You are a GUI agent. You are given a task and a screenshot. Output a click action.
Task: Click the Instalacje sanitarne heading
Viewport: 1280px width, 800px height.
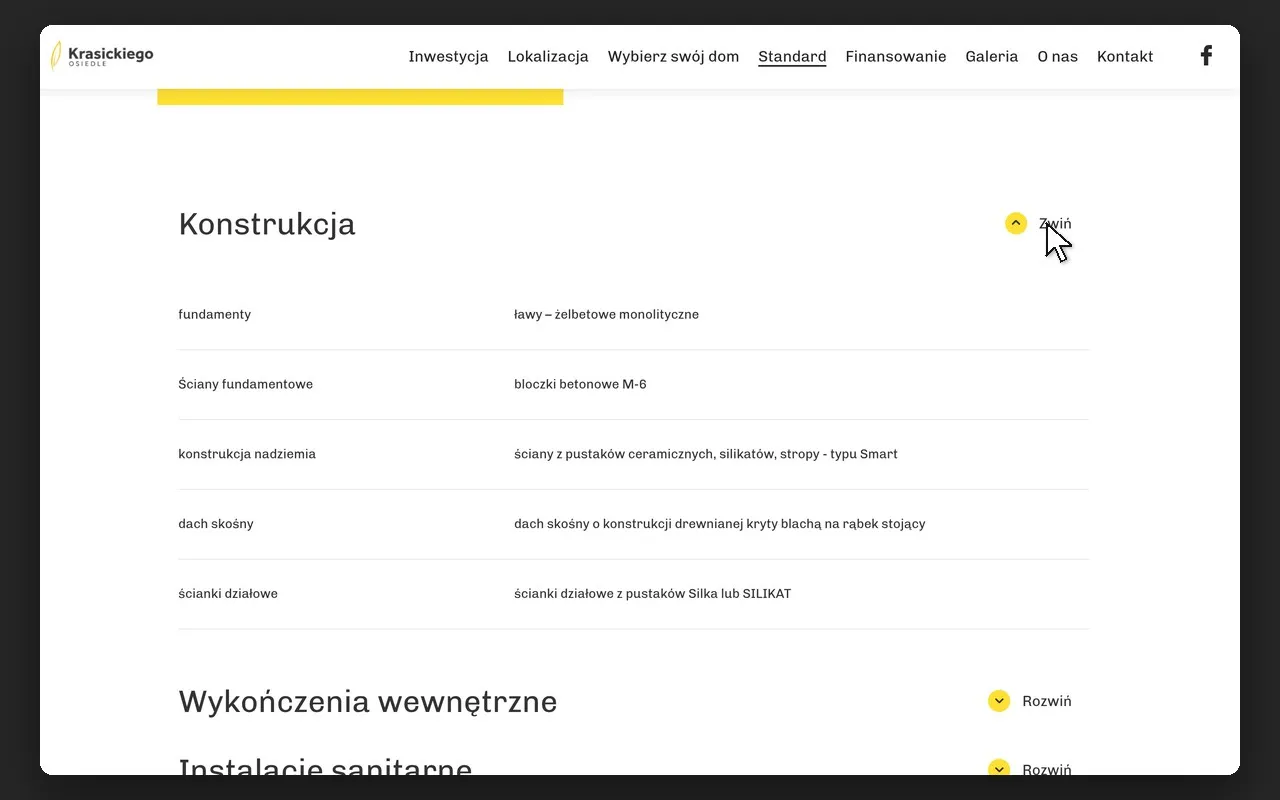[x=325, y=767]
